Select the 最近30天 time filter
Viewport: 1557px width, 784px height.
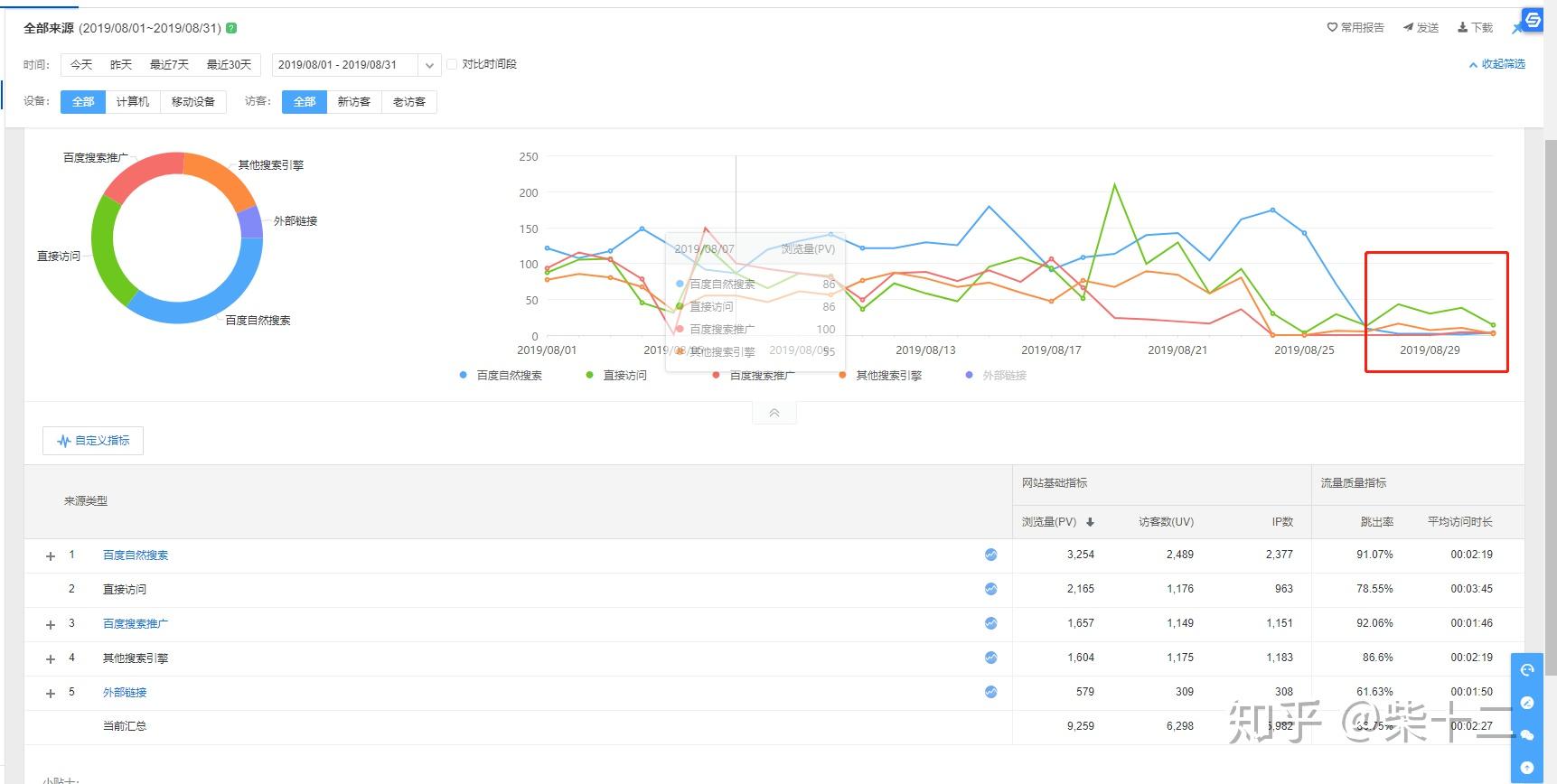click(230, 65)
